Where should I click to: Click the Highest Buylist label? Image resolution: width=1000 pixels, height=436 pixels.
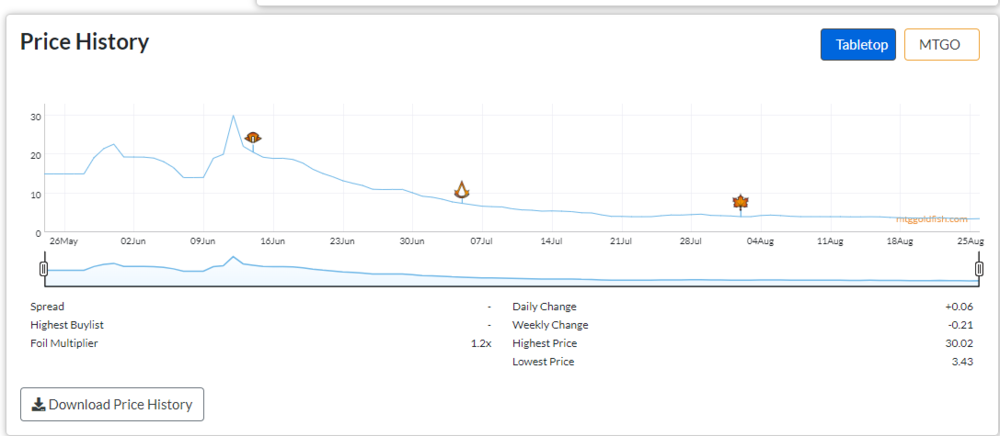coord(67,325)
